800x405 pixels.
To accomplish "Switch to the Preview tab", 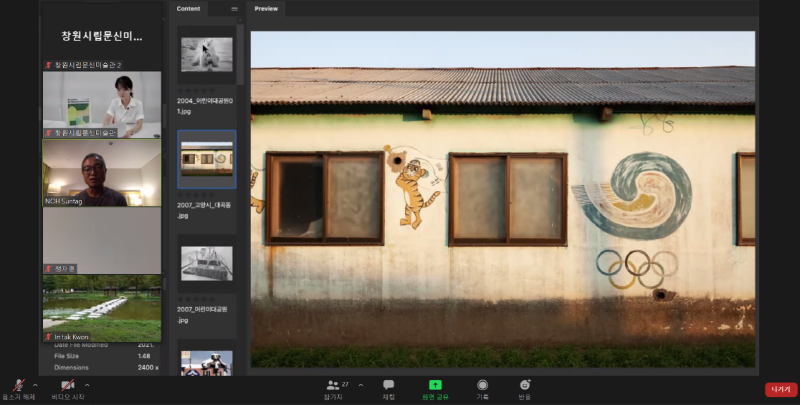I will [x=266, y=9].
